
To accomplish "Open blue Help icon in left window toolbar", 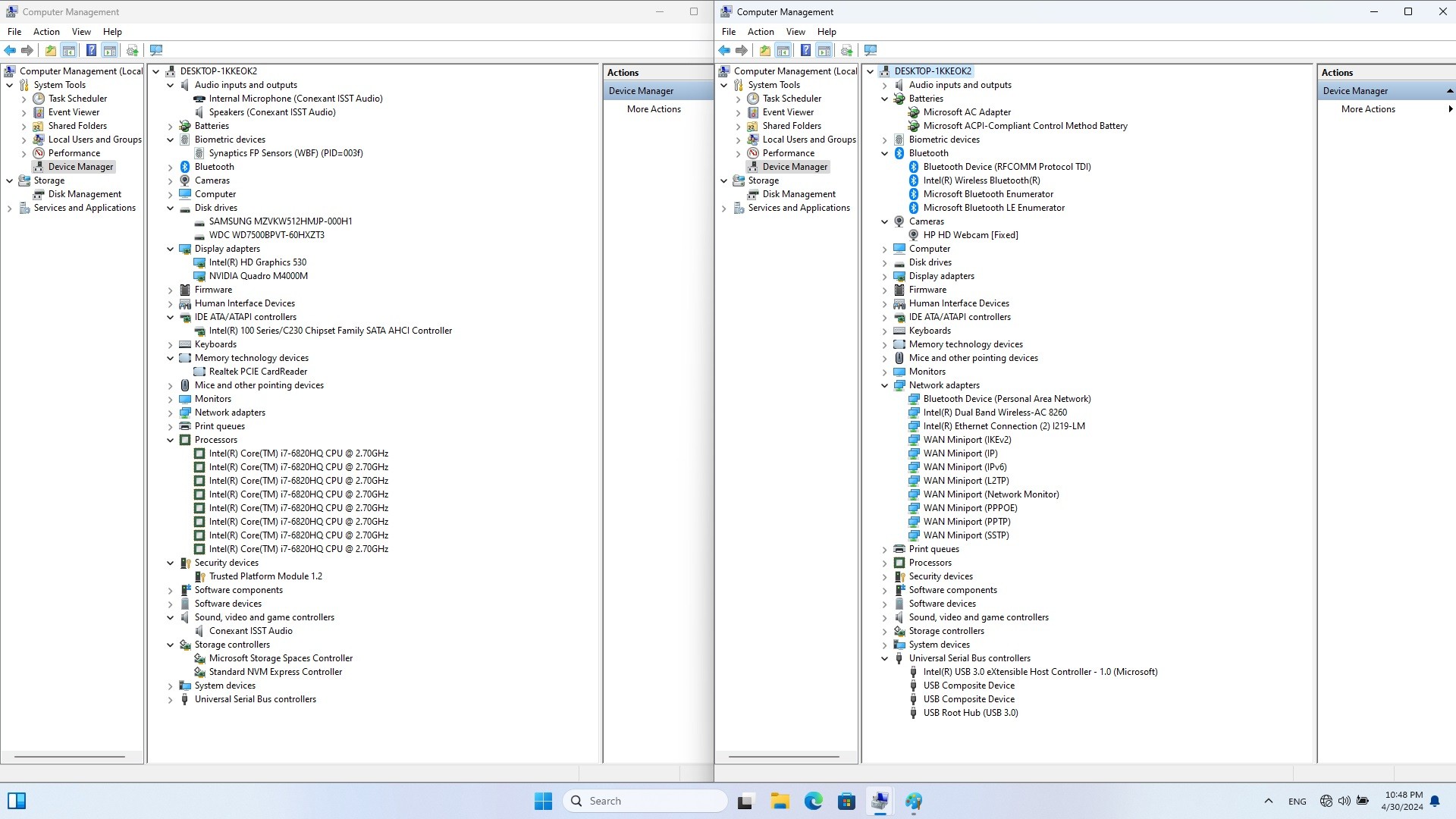I will tap(91, 51).
